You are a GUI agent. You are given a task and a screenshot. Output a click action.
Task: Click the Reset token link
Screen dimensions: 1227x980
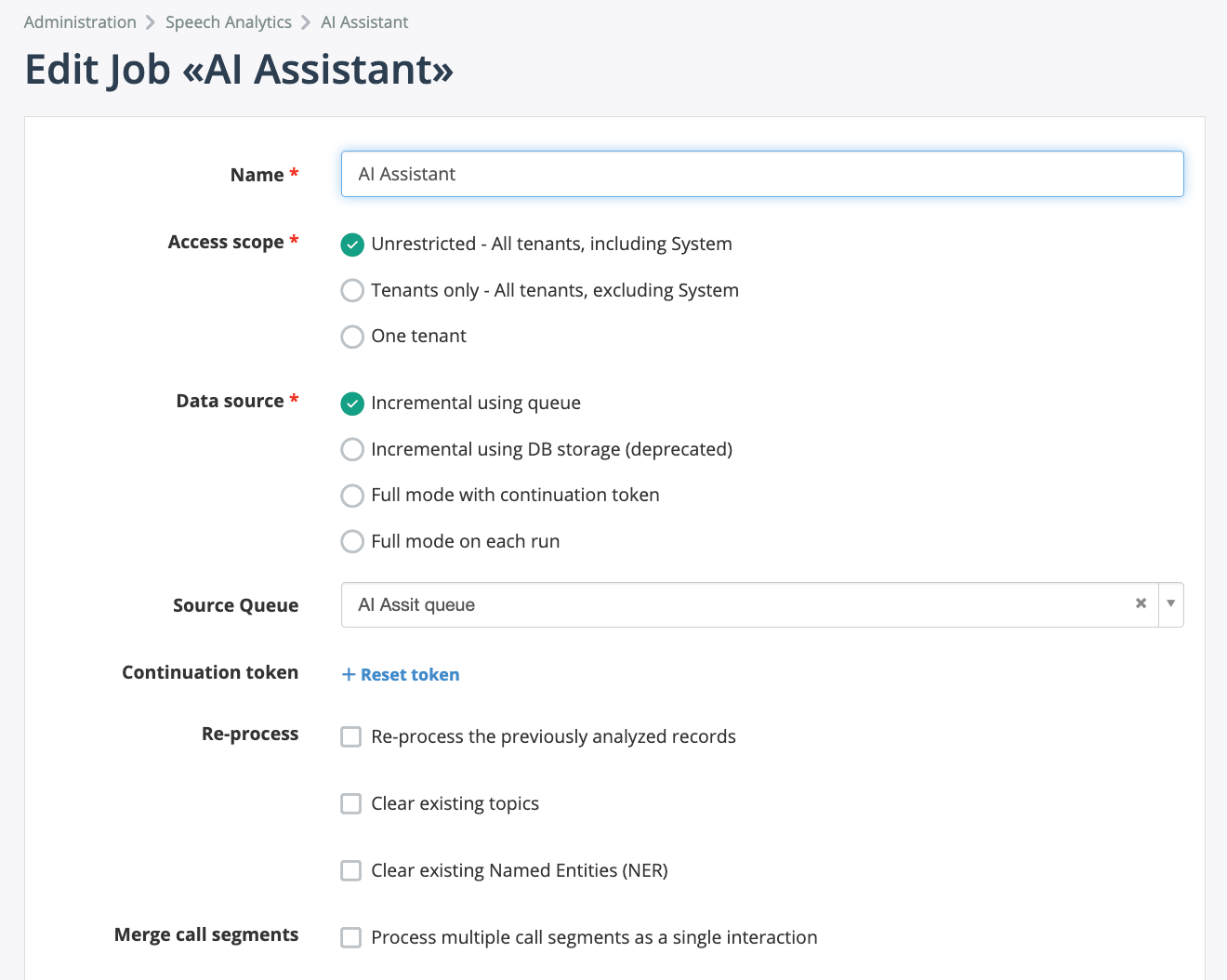(x=409, y=675)
